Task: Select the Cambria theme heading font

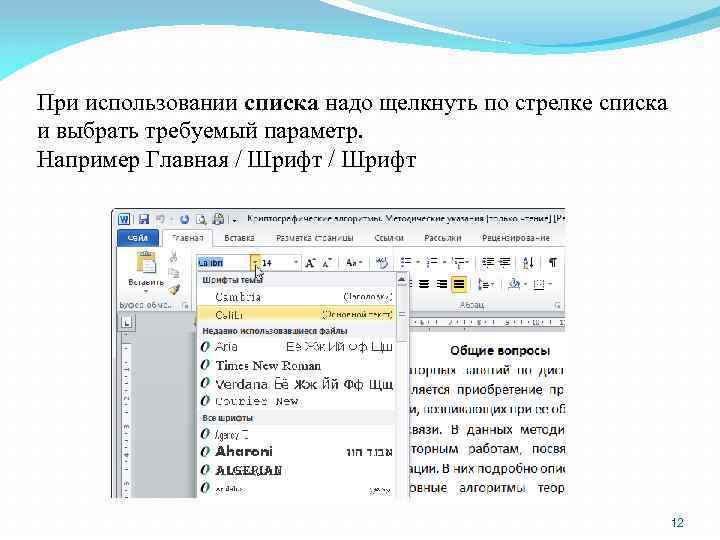Action: point(296,297)
